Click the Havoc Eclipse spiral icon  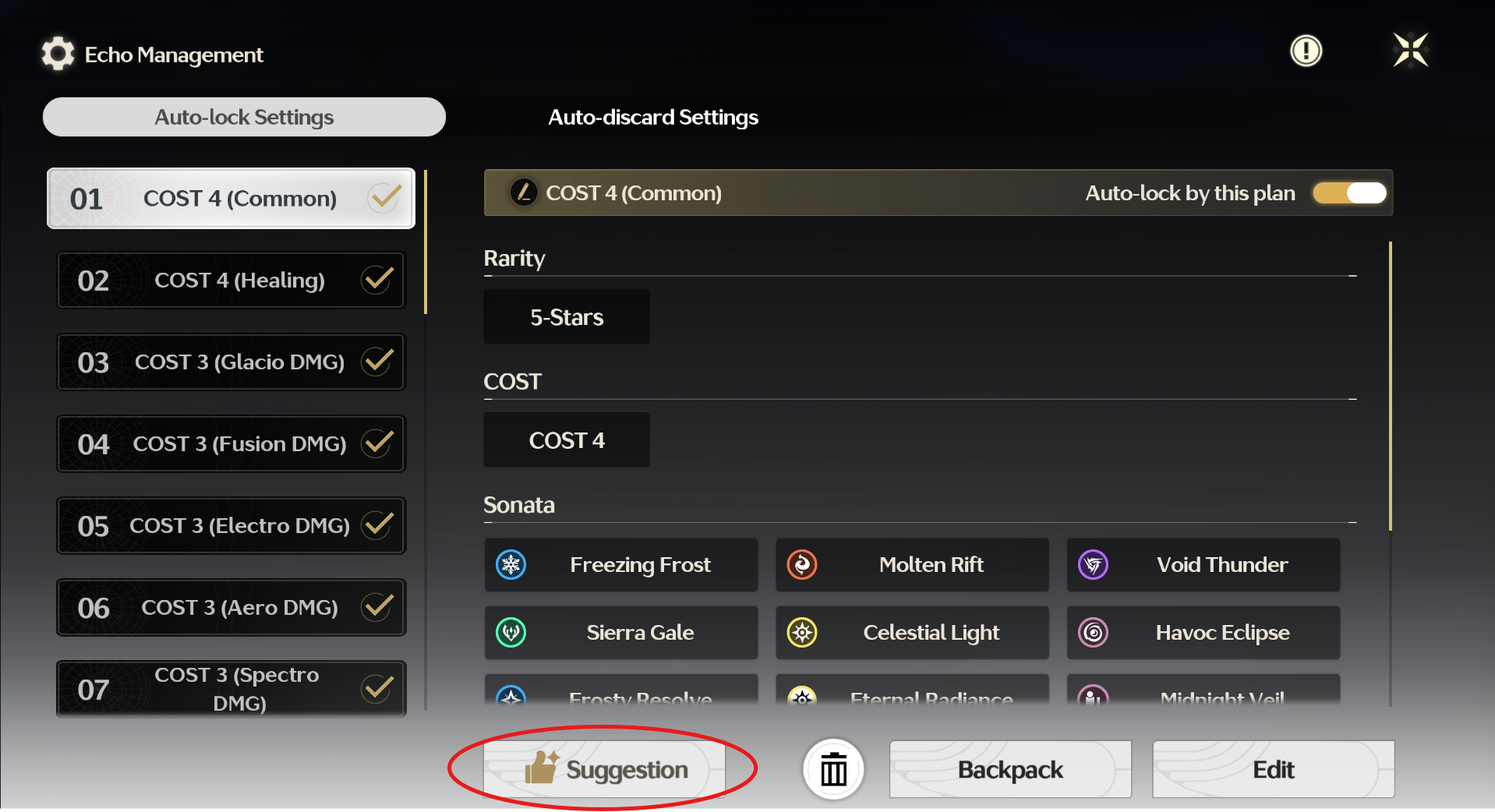tap(1093, 633)
